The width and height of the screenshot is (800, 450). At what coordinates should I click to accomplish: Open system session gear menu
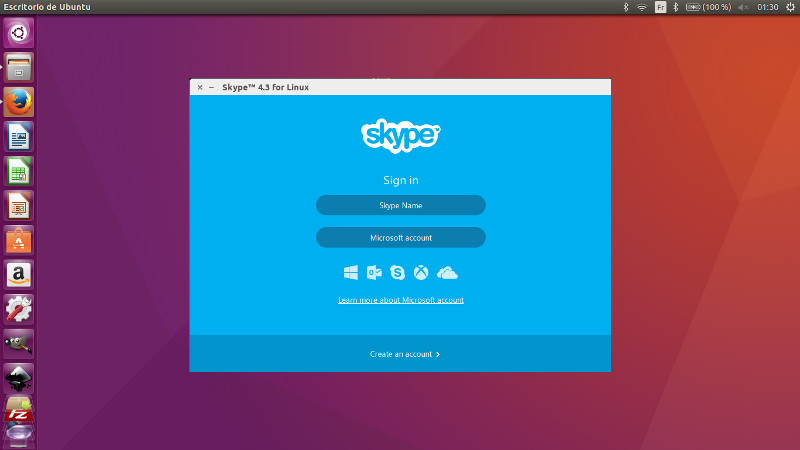coord(790,7)
